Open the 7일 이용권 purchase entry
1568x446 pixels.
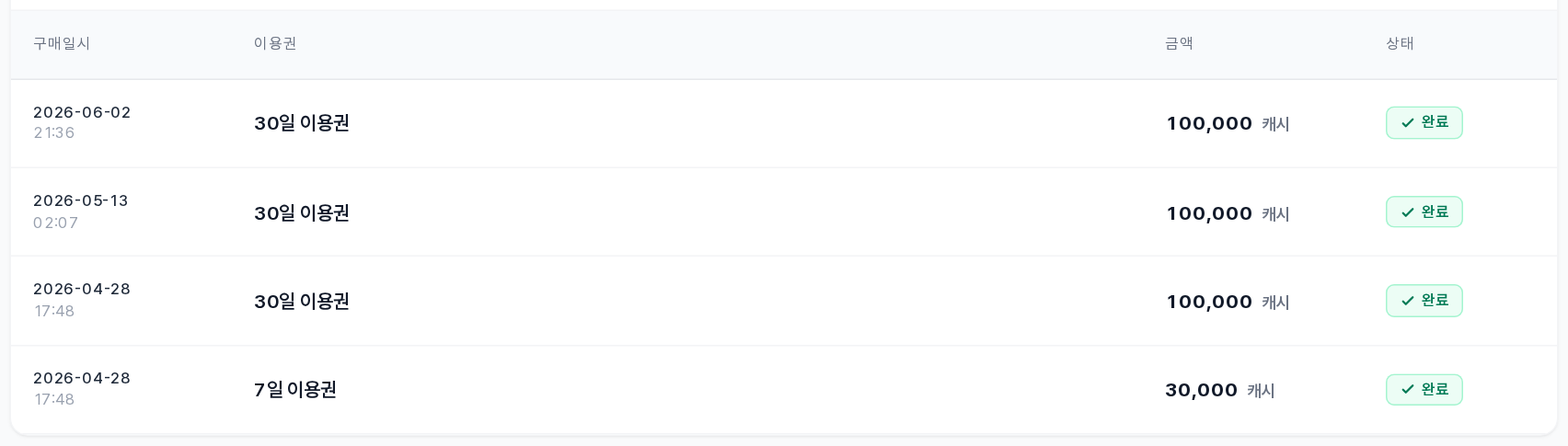coord(295,390)
